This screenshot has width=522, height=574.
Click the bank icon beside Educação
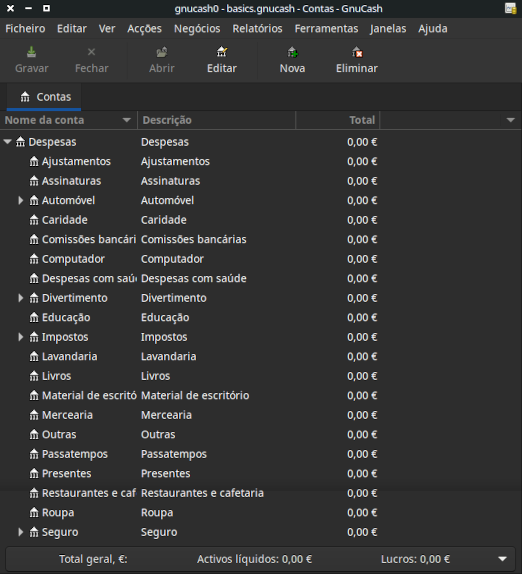pos(34,318)
